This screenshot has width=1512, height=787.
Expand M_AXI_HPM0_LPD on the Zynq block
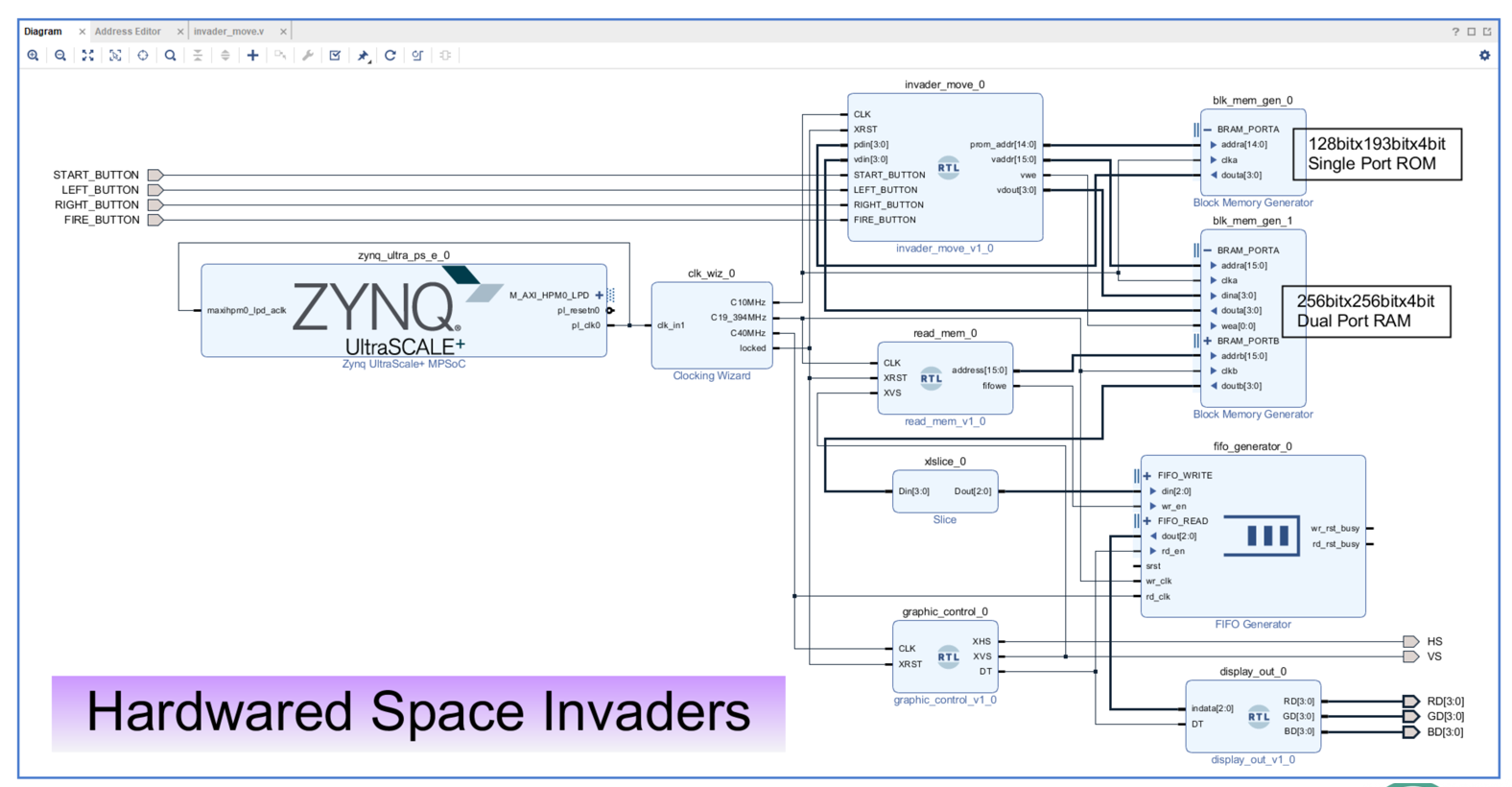600,296
